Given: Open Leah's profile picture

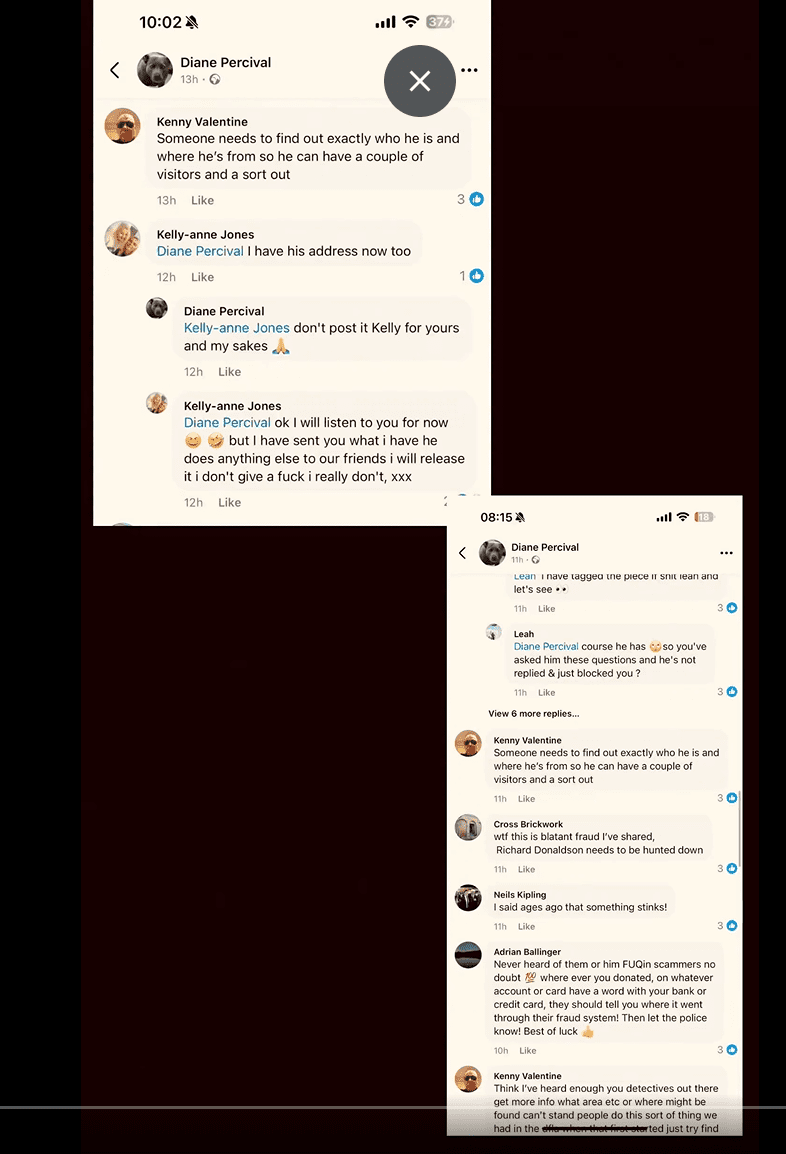Looking at the screenshot, I should 493,632.
